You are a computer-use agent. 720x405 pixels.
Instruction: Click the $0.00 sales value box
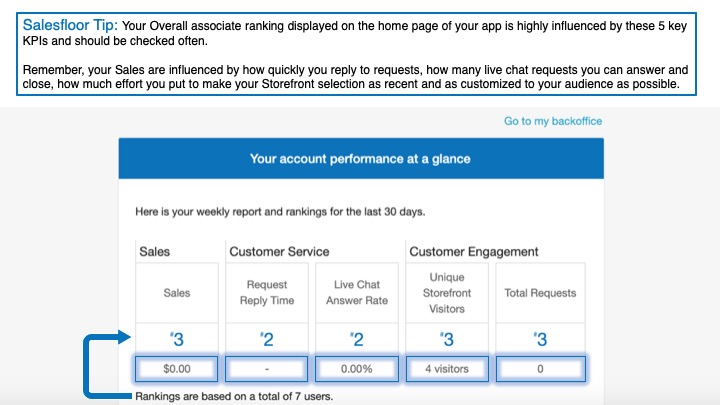[x=176, y=369]
